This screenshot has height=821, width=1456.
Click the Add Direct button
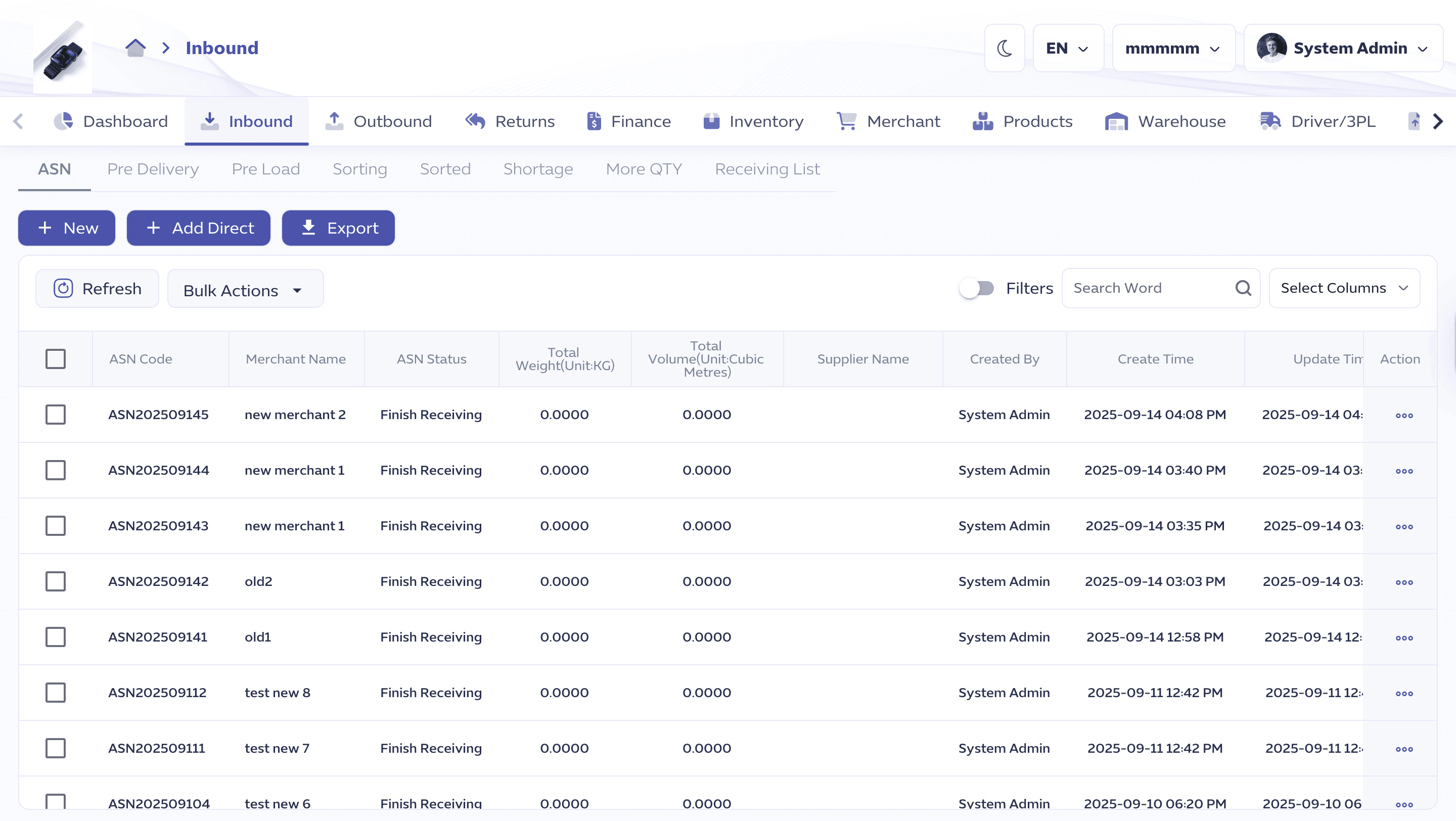click(x=198, y=229)
